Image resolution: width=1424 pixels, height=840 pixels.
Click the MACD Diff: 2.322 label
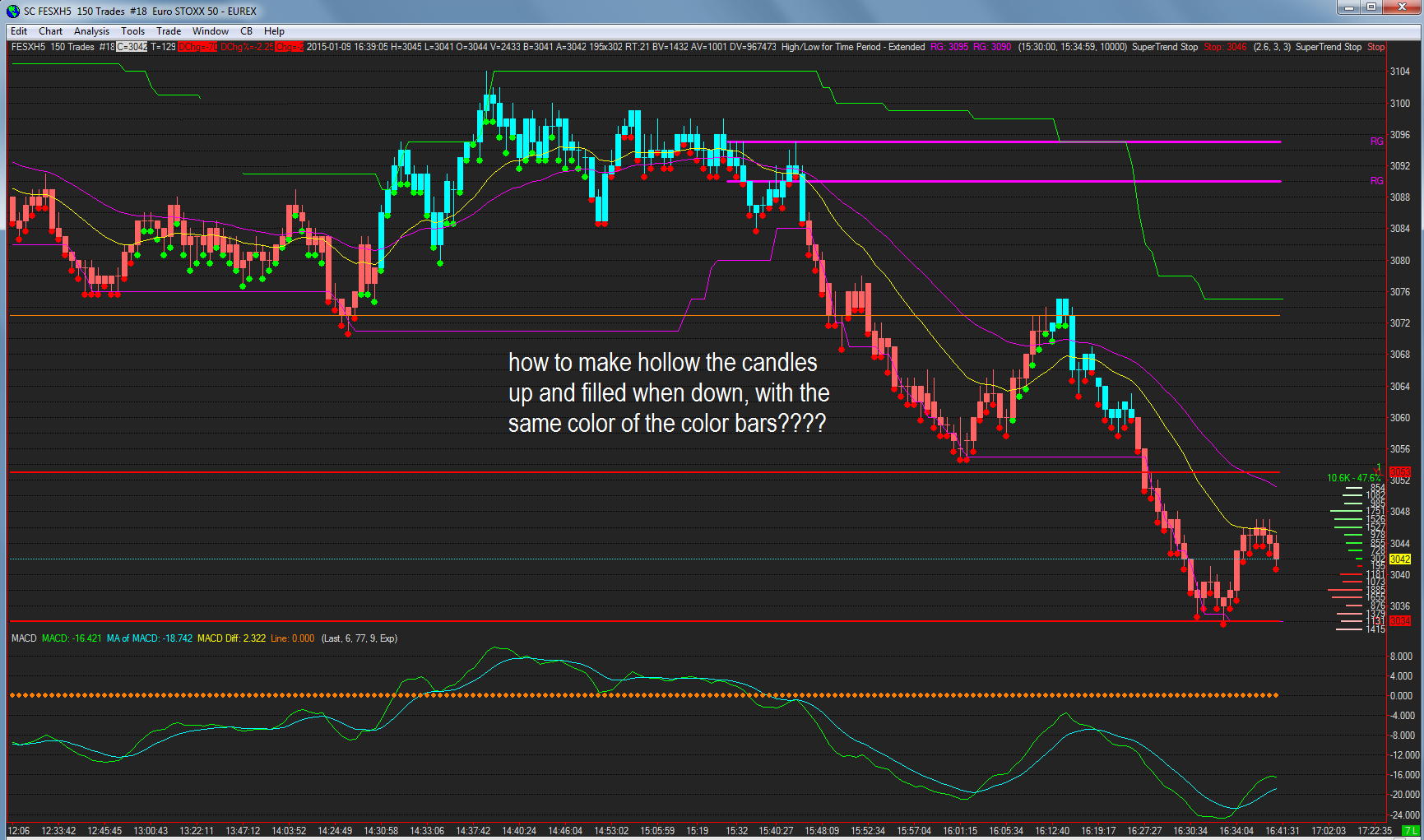point(231,638)
